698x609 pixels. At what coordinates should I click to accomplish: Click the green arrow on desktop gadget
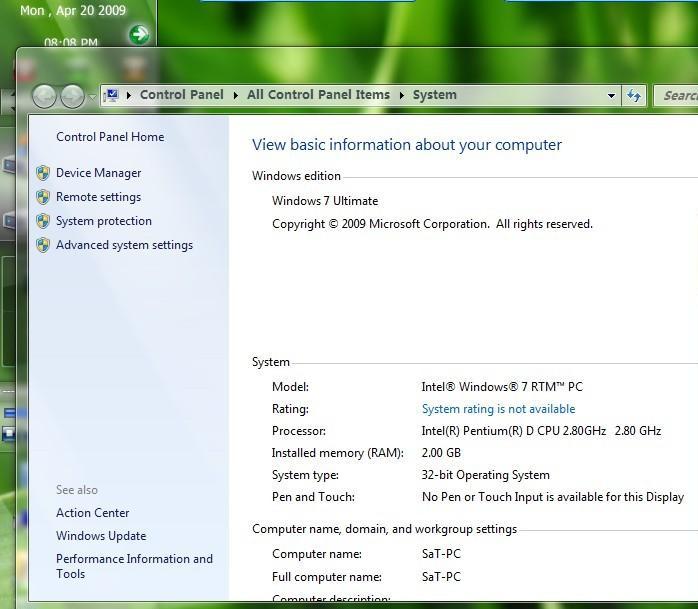139,34
